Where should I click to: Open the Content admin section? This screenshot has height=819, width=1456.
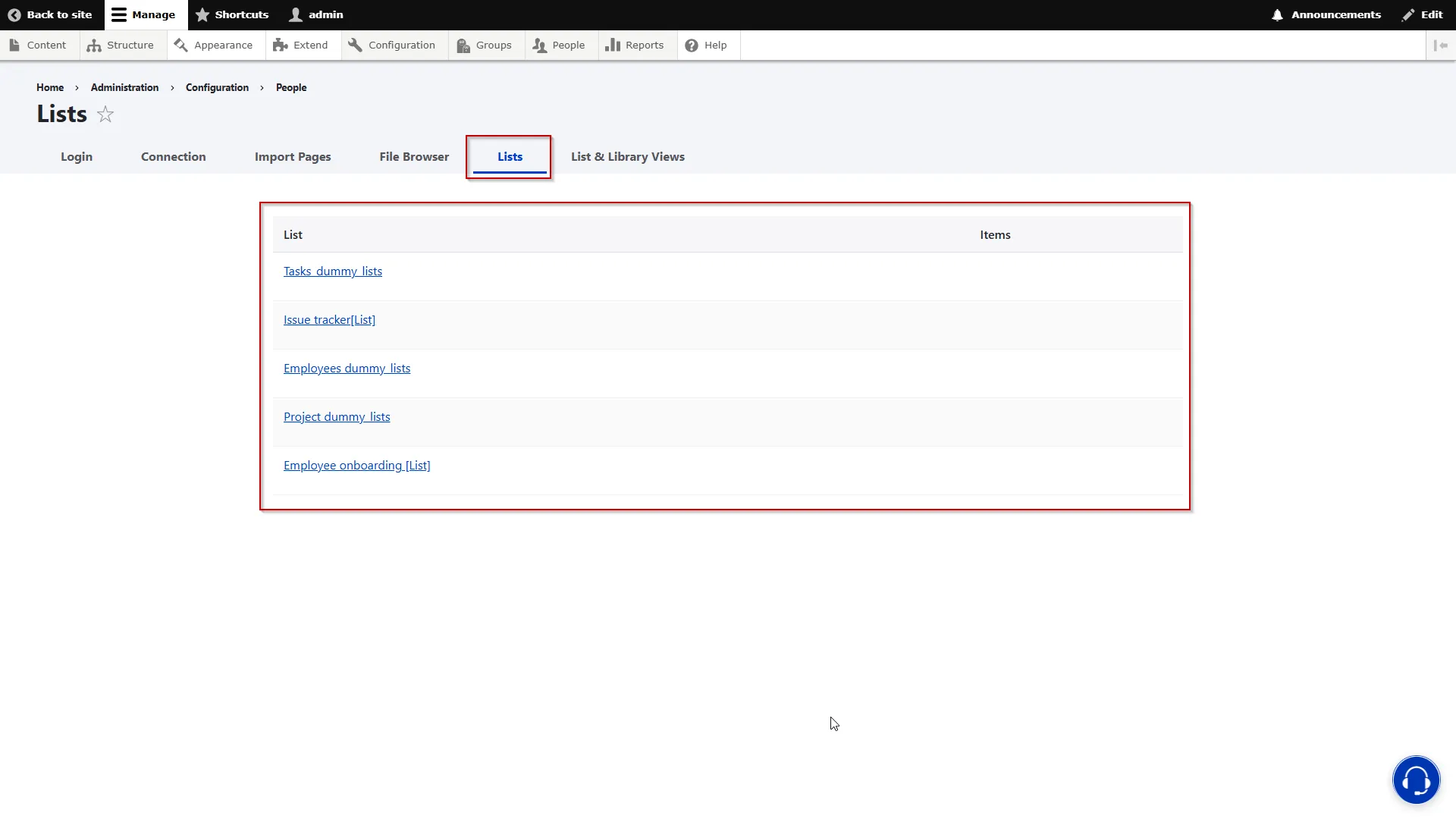15,45
